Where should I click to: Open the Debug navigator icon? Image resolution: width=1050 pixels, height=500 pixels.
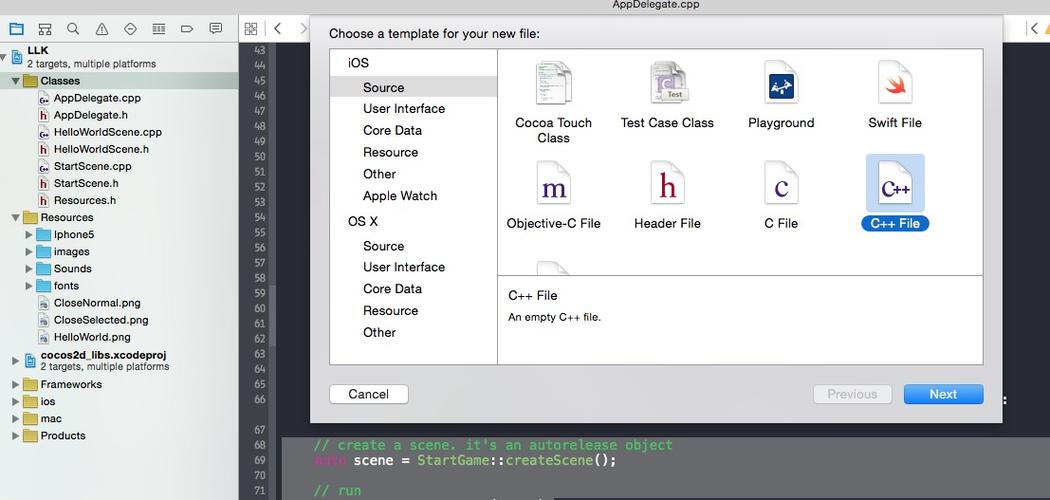tap(159, 29)
